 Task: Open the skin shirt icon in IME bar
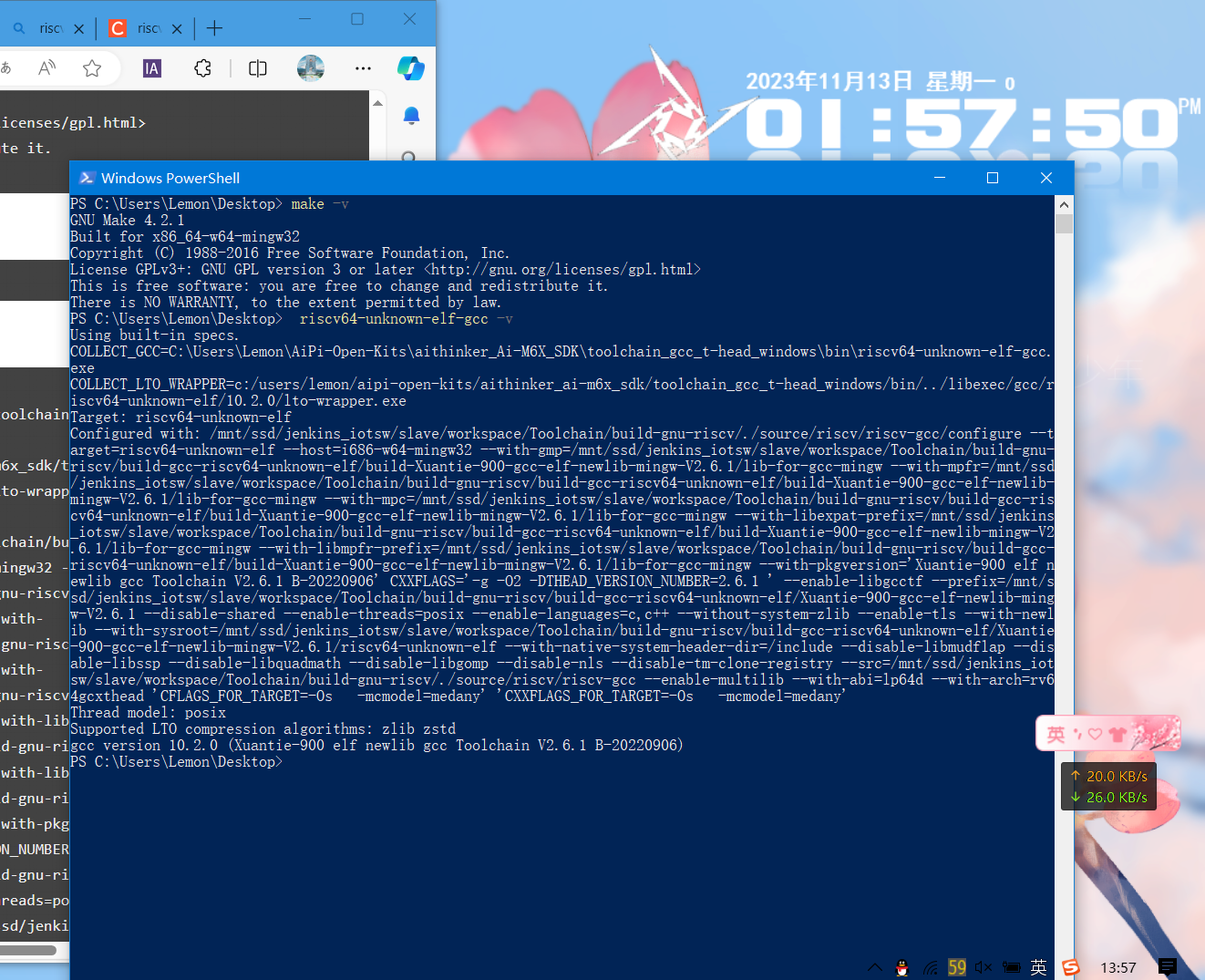(1117, 734)
